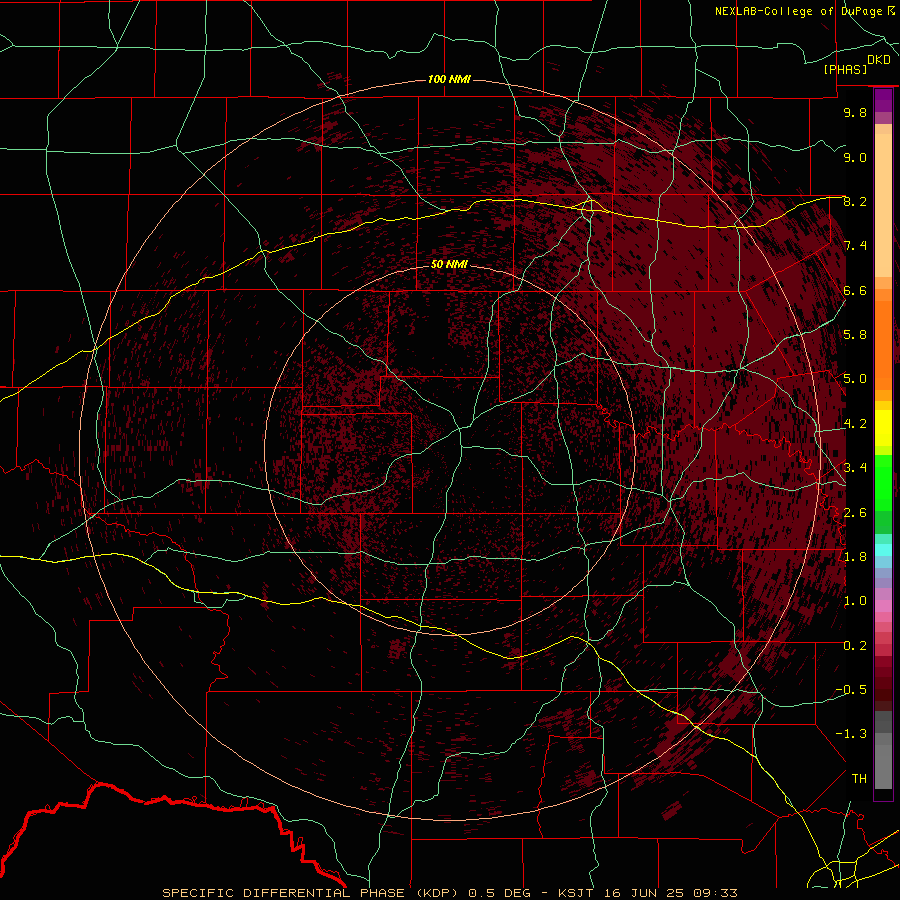900x900 pixels.
Task: Click the 8.2 value on the color scale
Action: point(855,201)
